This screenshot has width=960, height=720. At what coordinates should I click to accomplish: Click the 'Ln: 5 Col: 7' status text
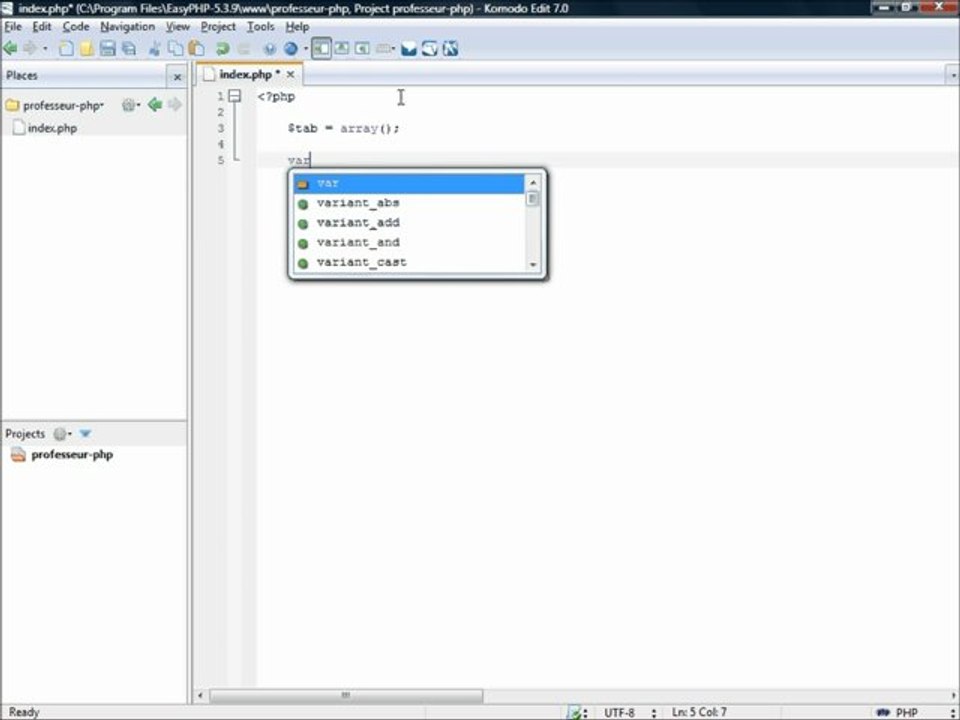[x=699, y=712]
